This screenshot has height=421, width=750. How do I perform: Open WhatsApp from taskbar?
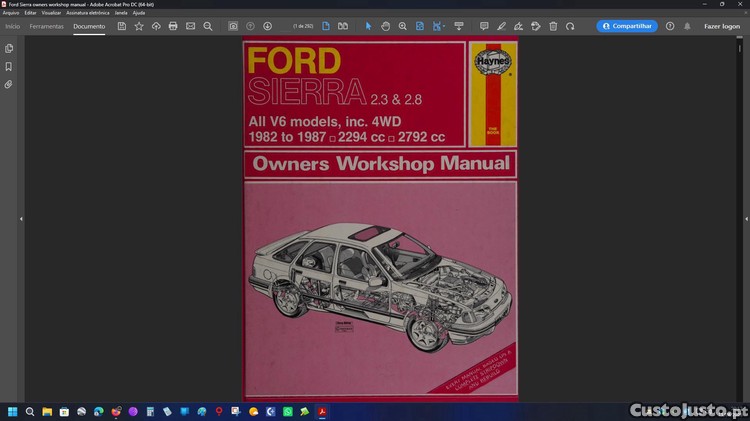pos(287,411)
